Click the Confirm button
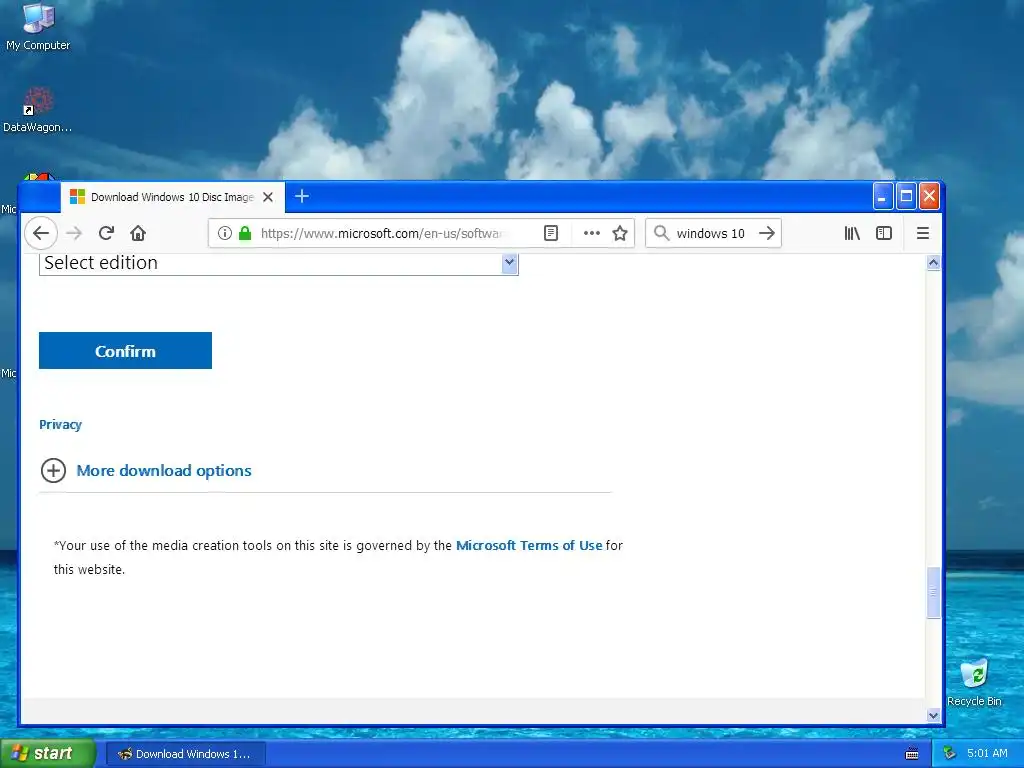The image size is (1024, 768). 125,351
